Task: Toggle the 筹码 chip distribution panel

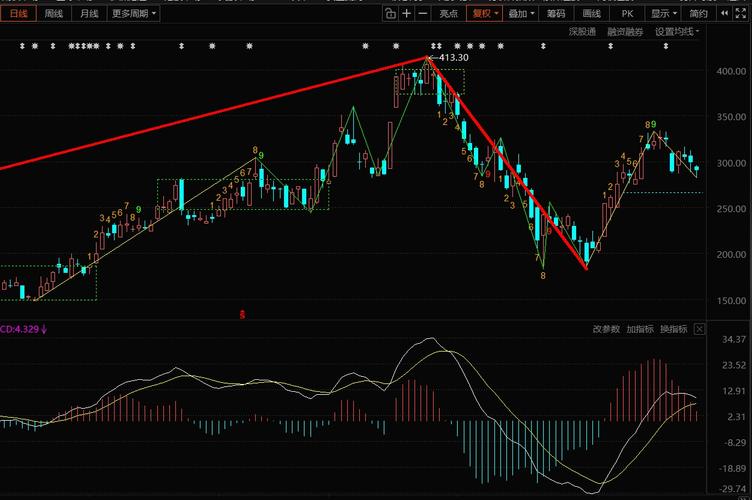Action: click(556, 14)
